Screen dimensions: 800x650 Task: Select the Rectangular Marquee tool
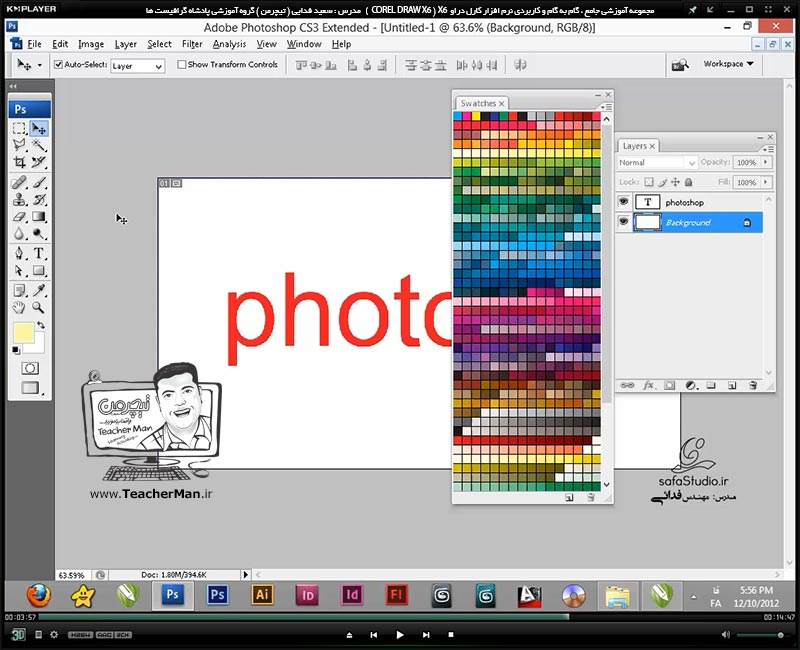click(x=19, y=128)
